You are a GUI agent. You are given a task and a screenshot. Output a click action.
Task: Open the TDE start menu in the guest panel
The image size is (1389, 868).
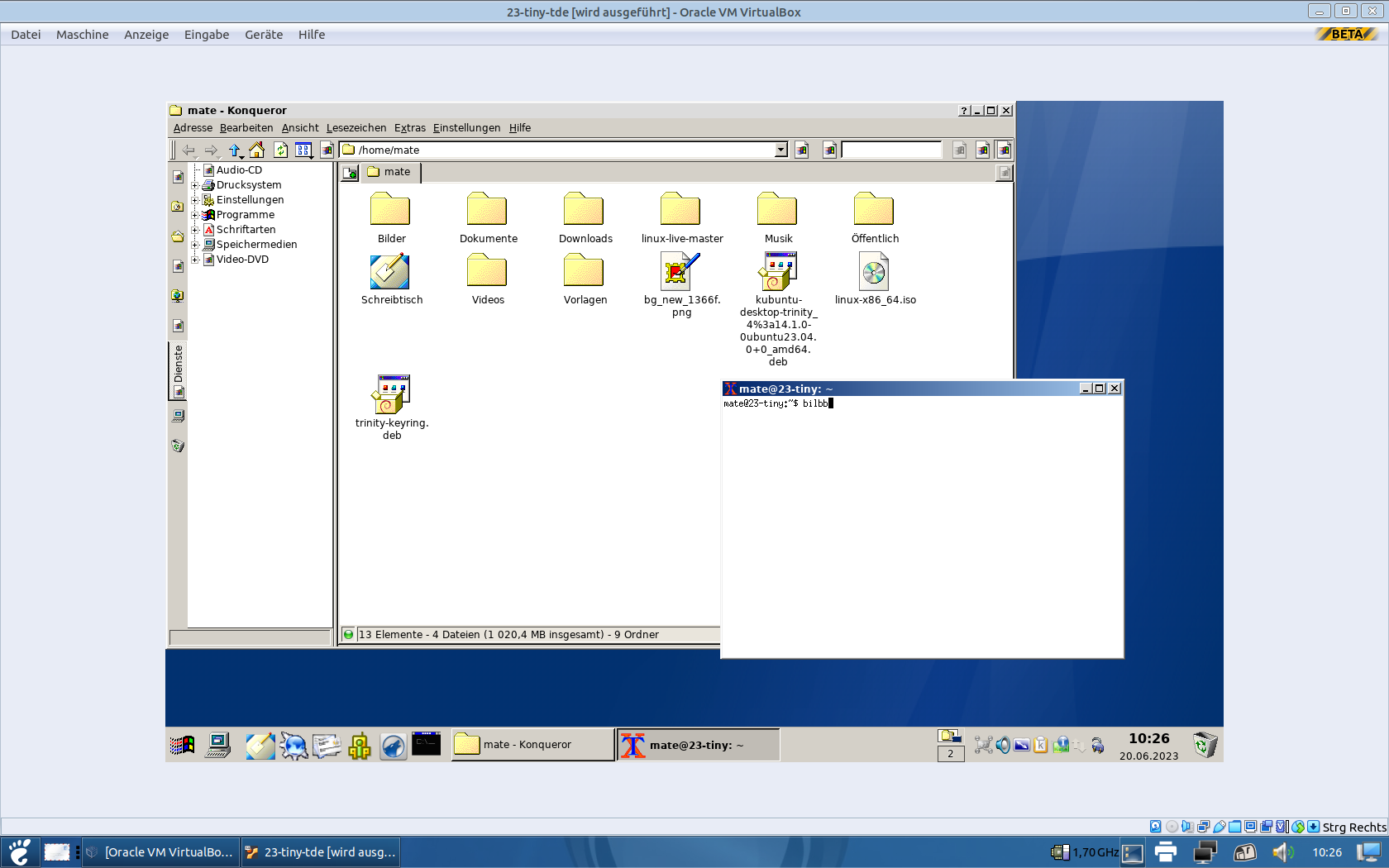click(x=182, y=745)
